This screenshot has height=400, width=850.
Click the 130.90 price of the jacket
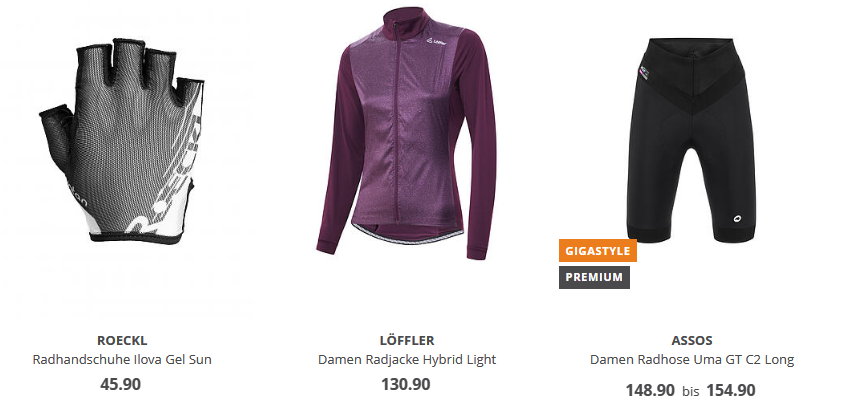[x=405, y=384]
